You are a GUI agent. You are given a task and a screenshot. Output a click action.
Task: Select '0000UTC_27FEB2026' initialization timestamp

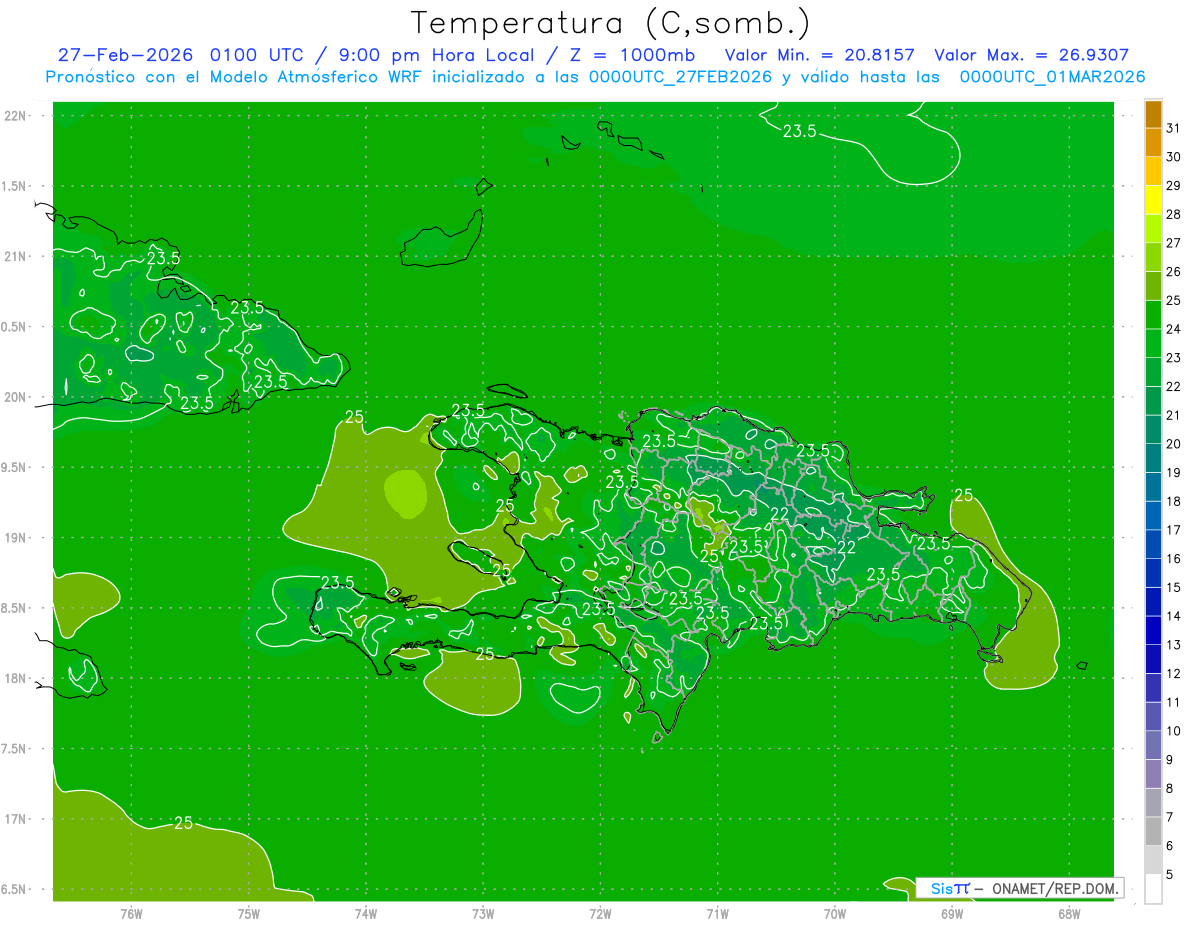point(680,77)
